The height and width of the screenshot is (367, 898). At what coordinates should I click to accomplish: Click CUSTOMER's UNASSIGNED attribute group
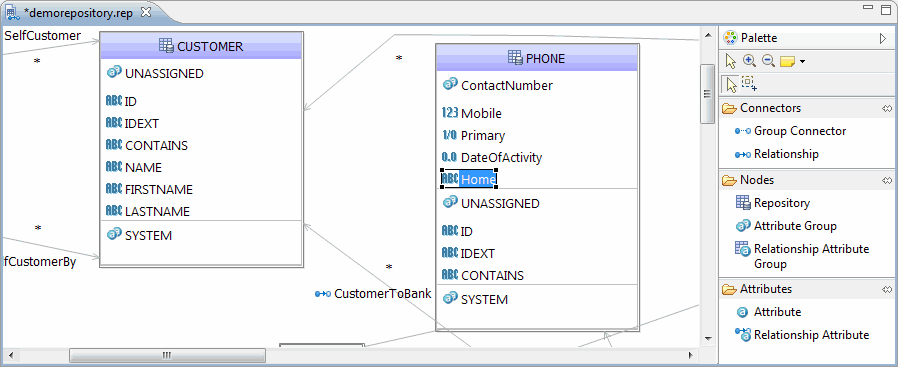(x=155, y=73)
